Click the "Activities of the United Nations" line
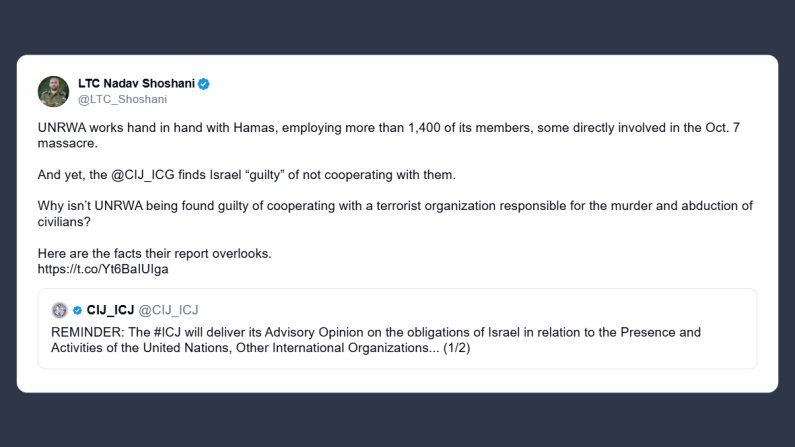This screenshot has height=447, width=795. pyautogui.click(x=150, y=347)
